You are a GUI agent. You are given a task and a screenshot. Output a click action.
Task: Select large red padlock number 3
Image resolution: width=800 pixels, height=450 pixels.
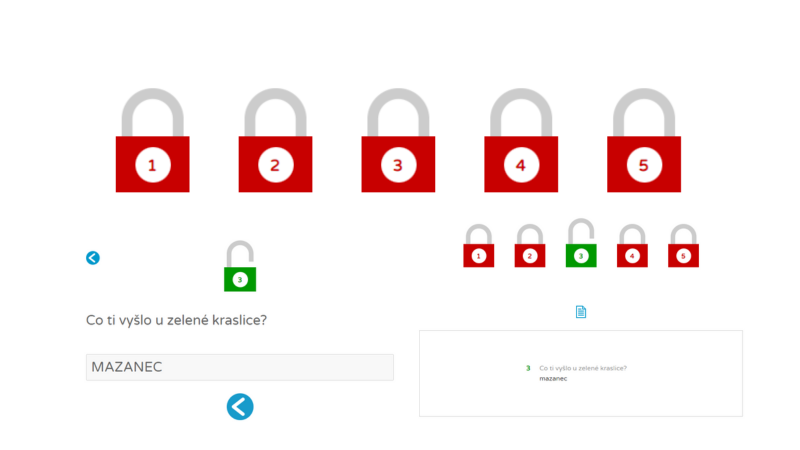coord(398,141)
